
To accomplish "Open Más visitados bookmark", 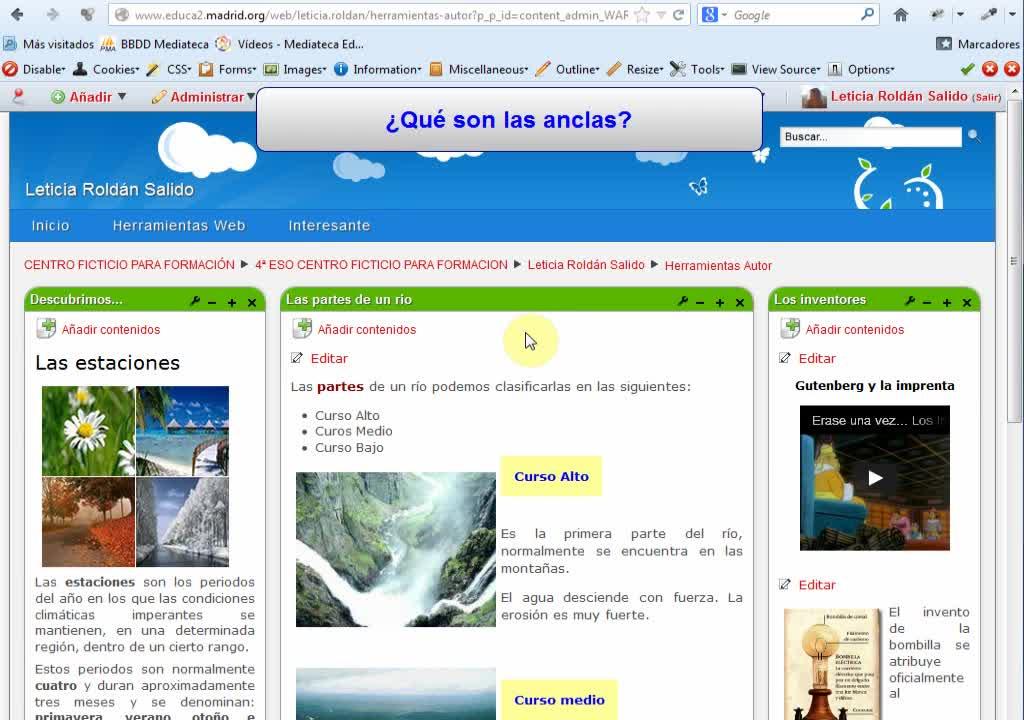I will point(49,44).
